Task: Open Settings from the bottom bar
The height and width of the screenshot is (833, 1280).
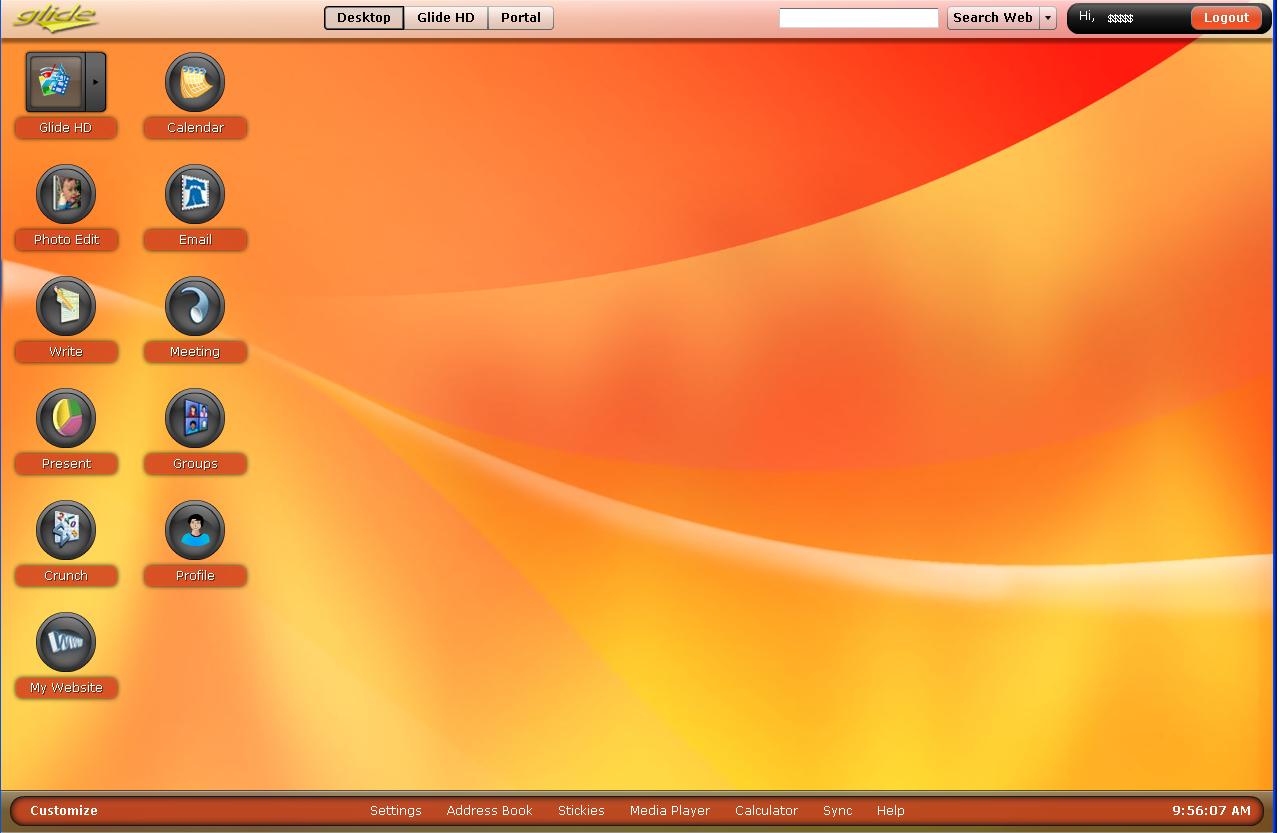Action: (x=396, y=811)
